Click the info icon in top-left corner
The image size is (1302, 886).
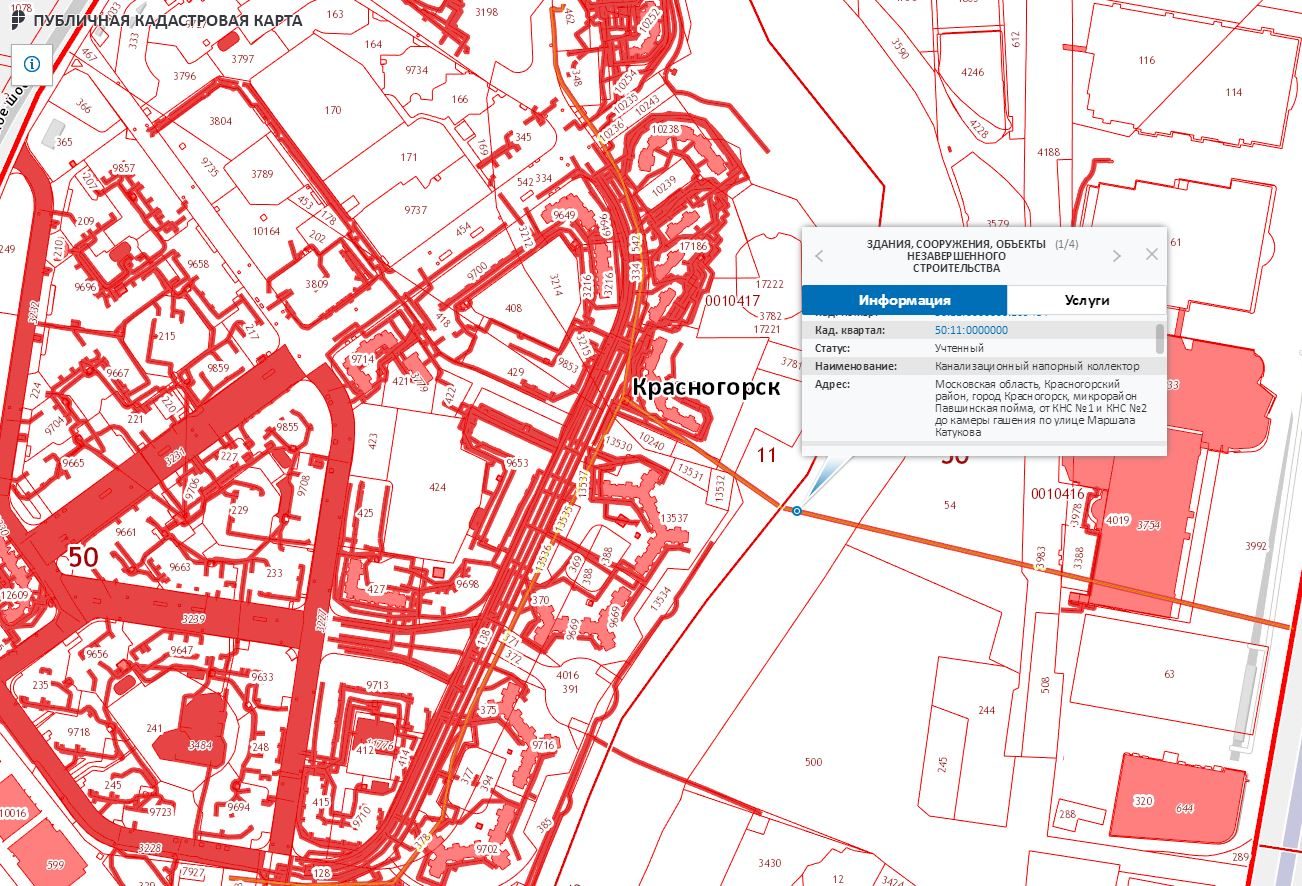32,64
